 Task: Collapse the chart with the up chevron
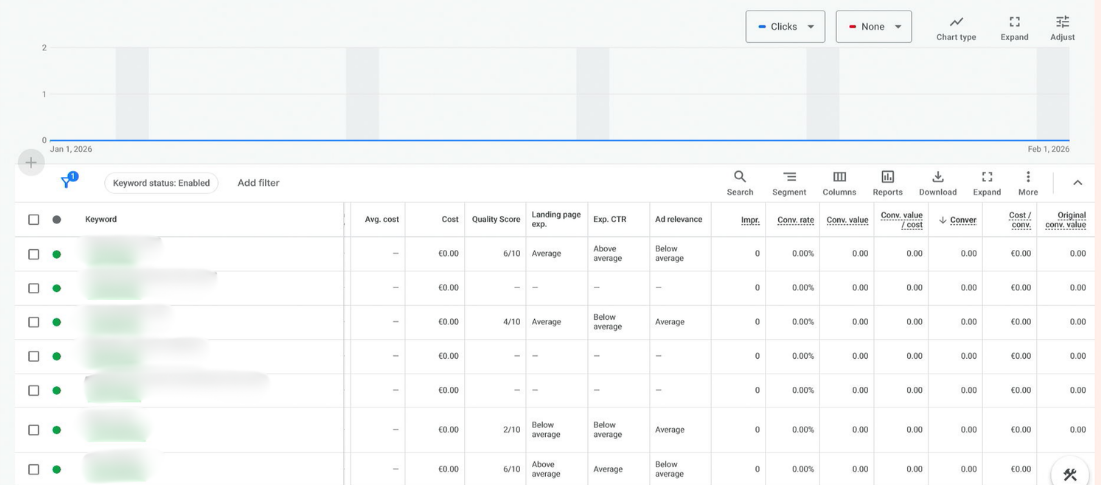[1077, 183]
